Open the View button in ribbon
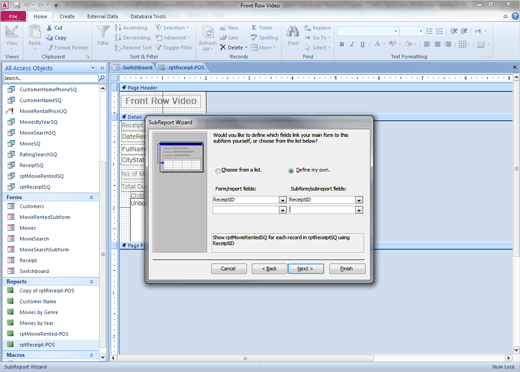 [11, 36]
